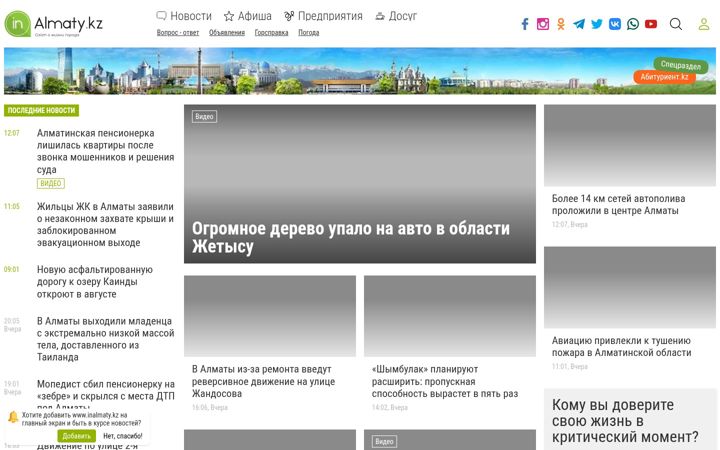The width and height of the screenshot is (720, 450).
Task: Open poll Кому вы доверите свою жизнь
Action: (625, 421)
